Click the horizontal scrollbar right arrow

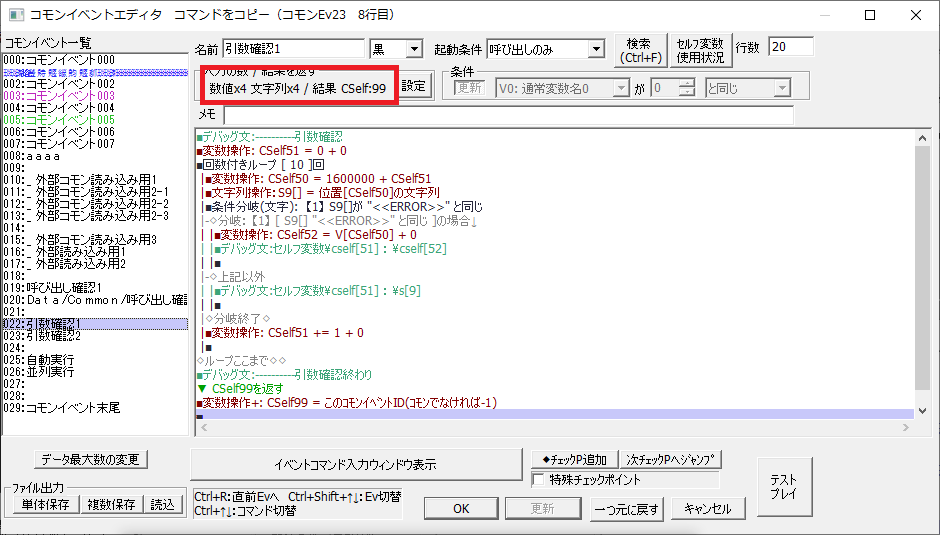(x=905, y=428)
